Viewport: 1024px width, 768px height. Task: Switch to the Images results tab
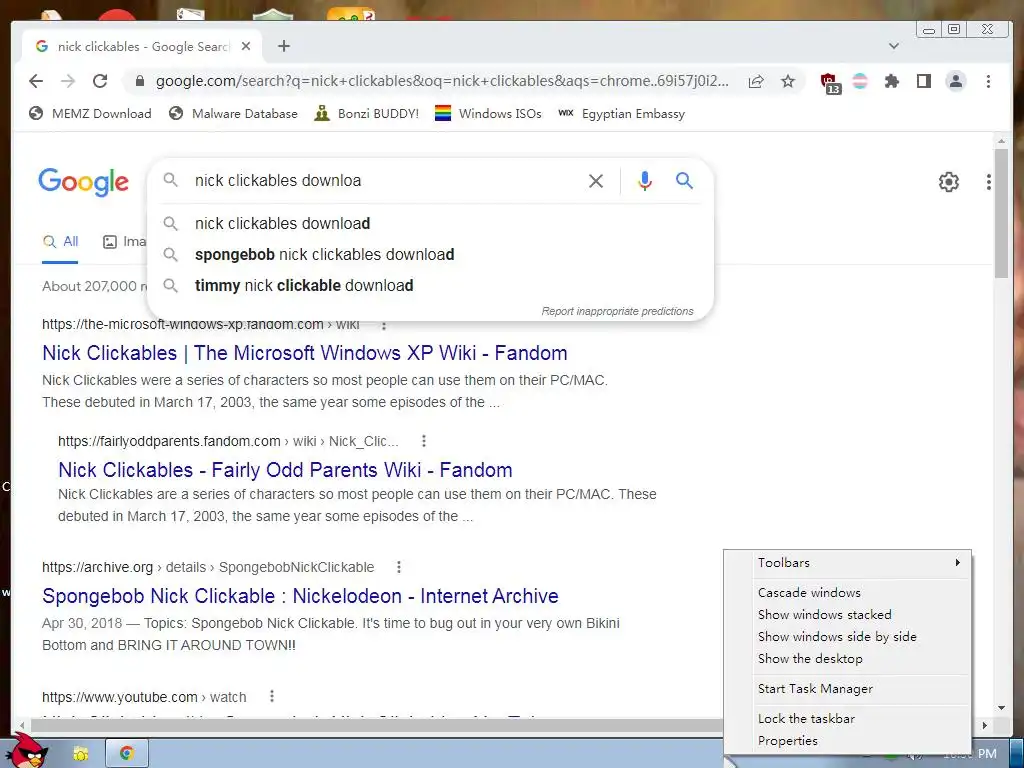tap(124, 242)
